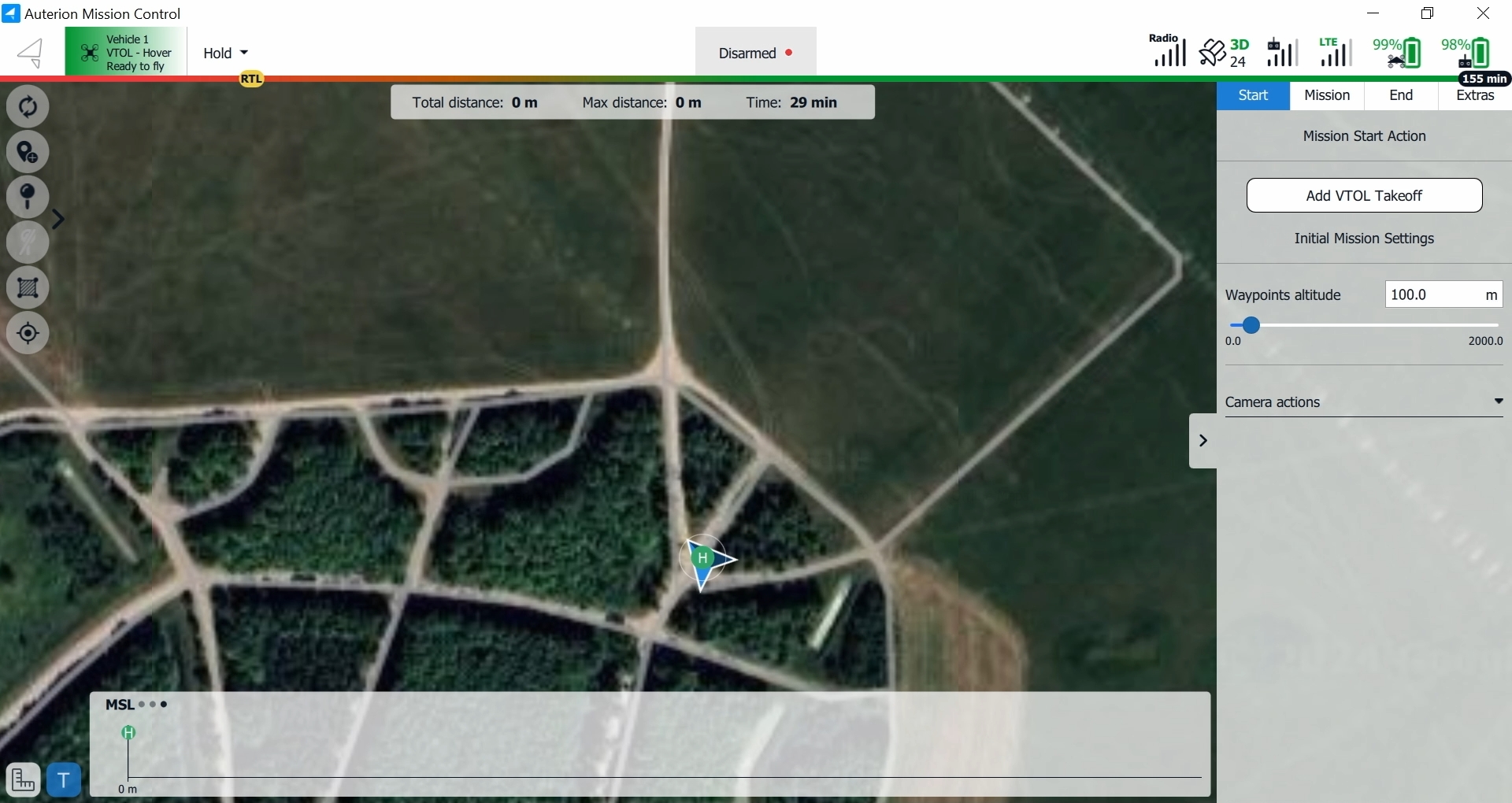
Task: Toggle the blue T terrain button
Action: (64, 780)
